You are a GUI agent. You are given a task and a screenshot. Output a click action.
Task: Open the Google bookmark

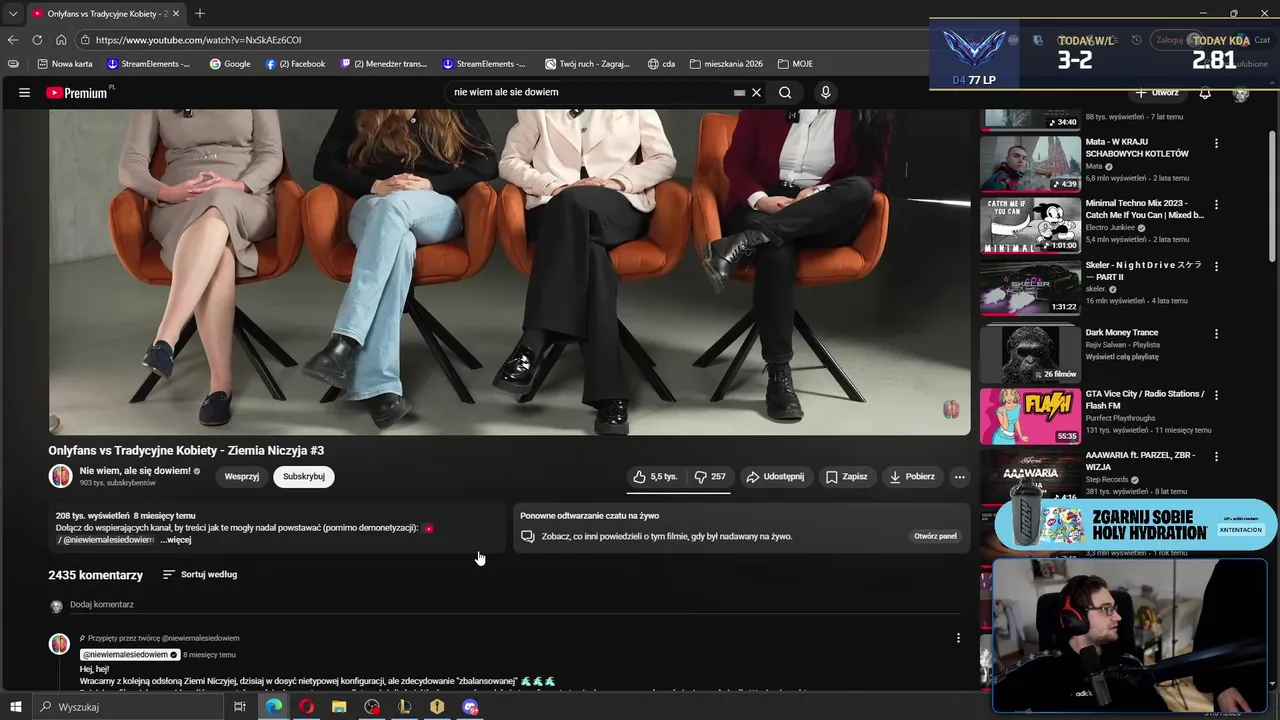click(x=230, y=64)
